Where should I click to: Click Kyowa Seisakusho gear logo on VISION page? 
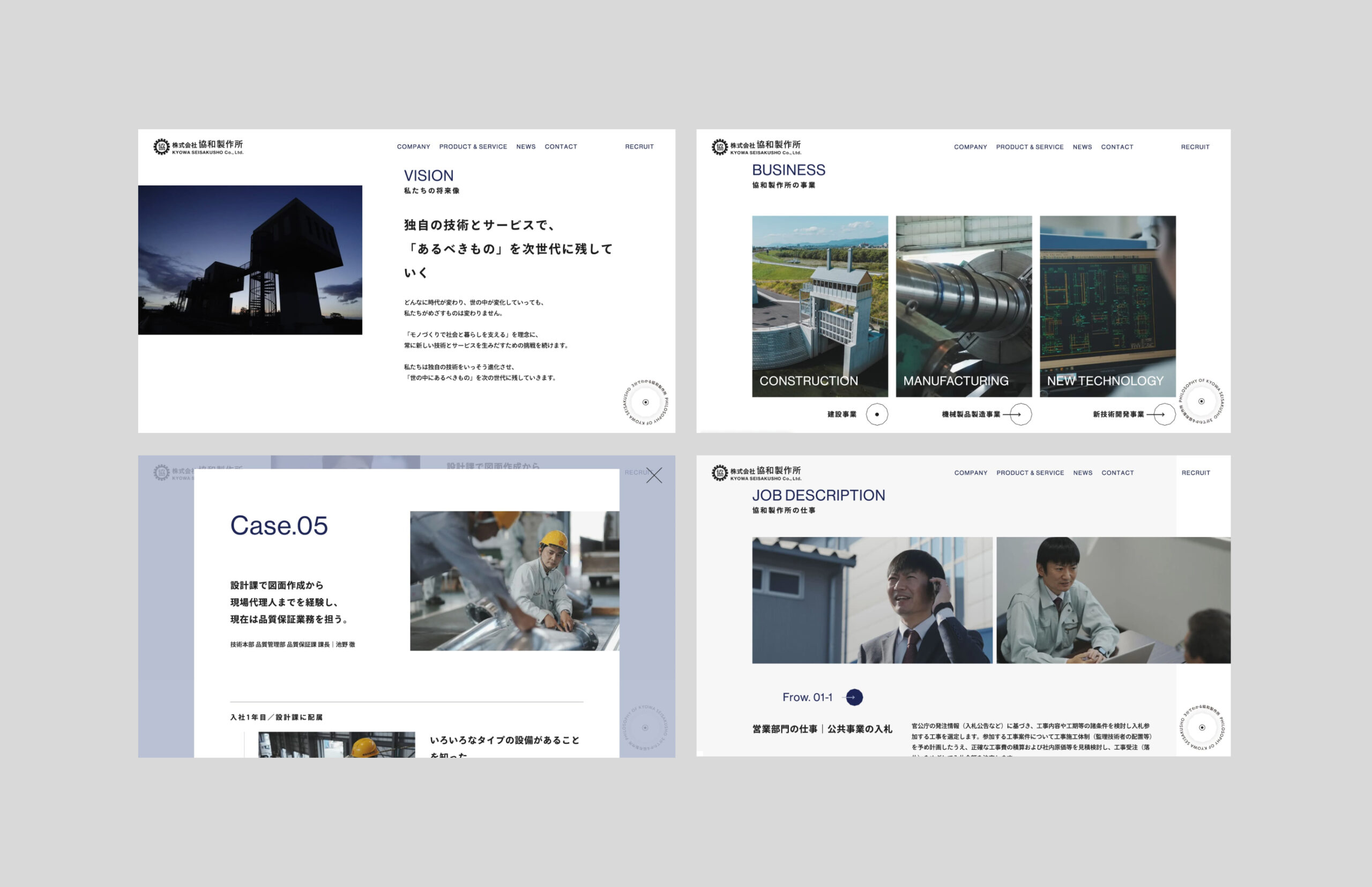tap(161, 147)
